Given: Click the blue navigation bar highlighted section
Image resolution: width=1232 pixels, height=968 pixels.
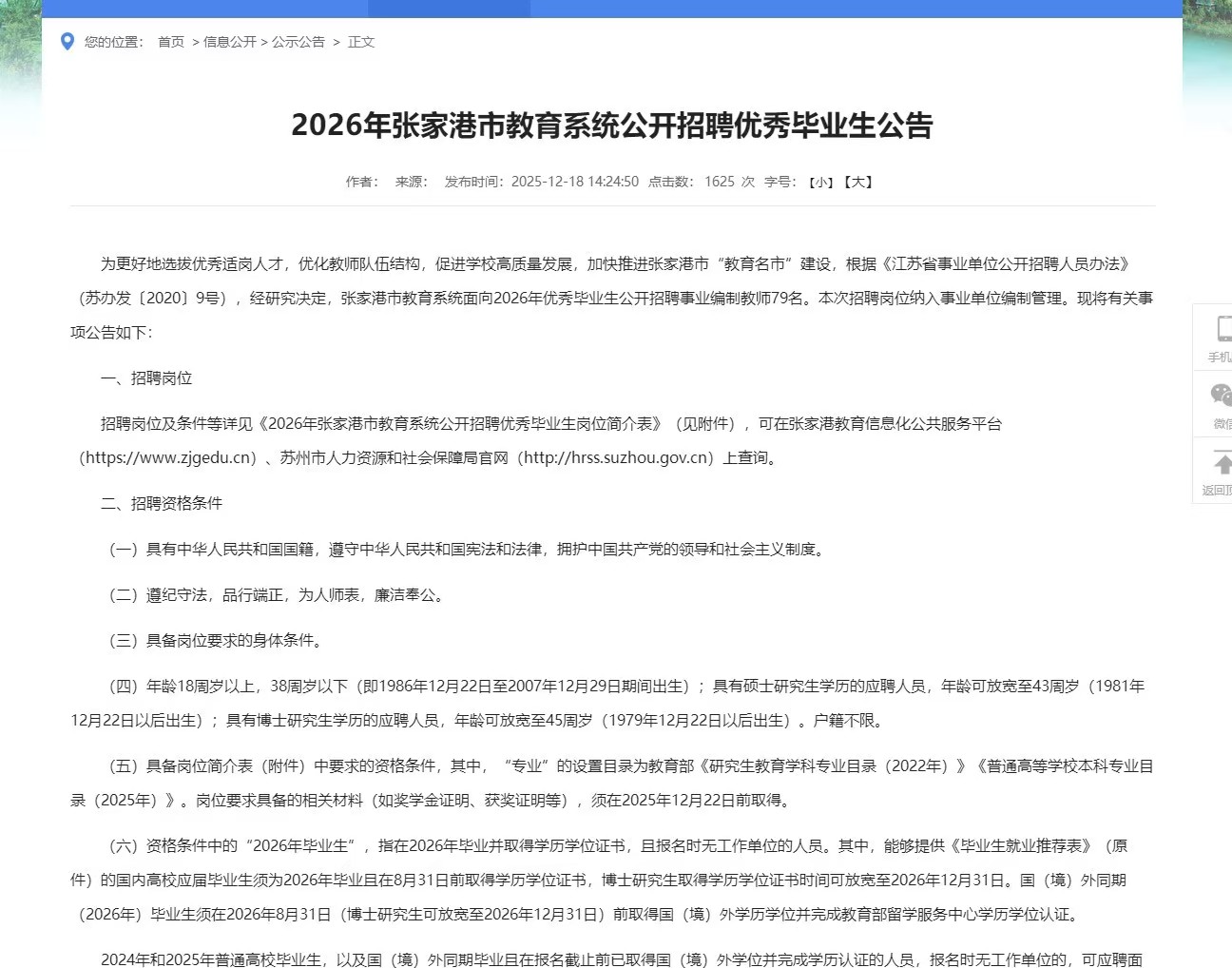Looking at the screenshot, I should coord(448,9).
